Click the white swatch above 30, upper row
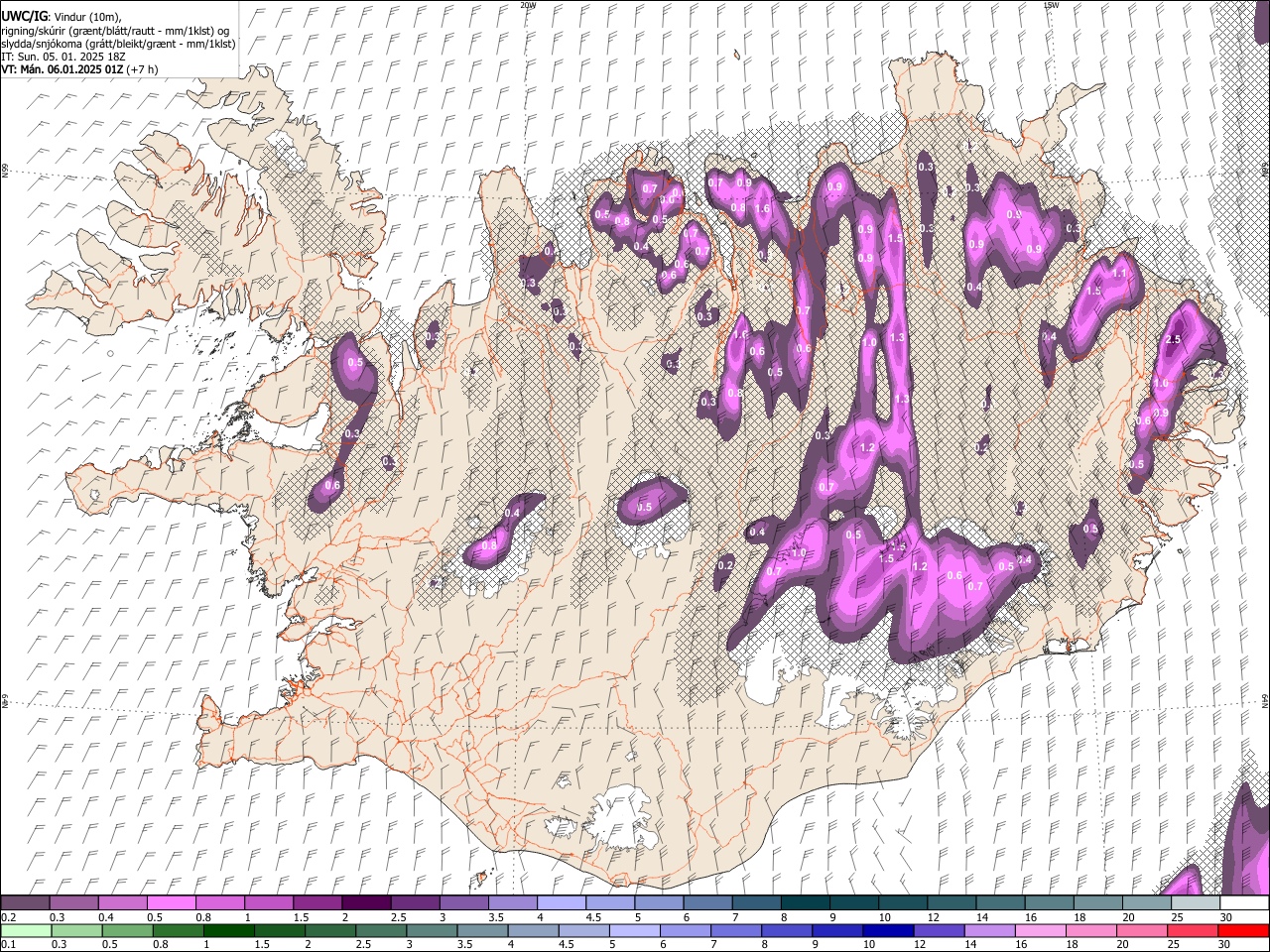This screenshot has width=1270, height=952. 1244,902
